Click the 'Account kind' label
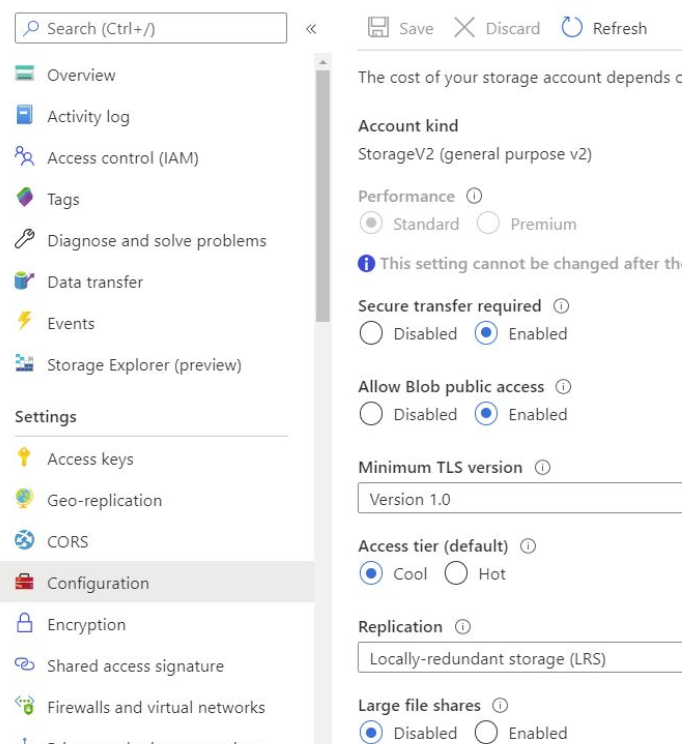 point(408,126)
